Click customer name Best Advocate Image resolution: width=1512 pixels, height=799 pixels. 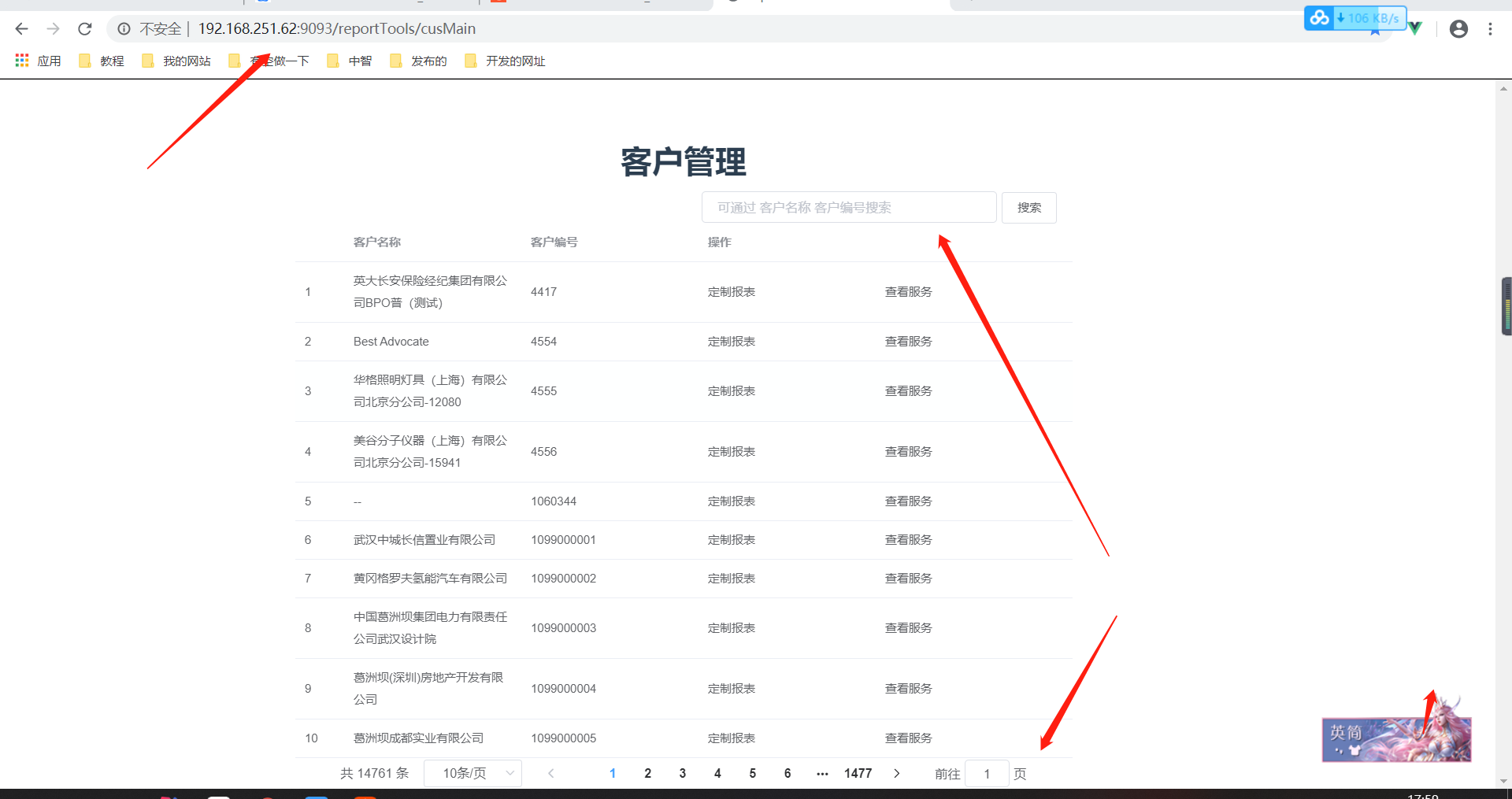391,342
